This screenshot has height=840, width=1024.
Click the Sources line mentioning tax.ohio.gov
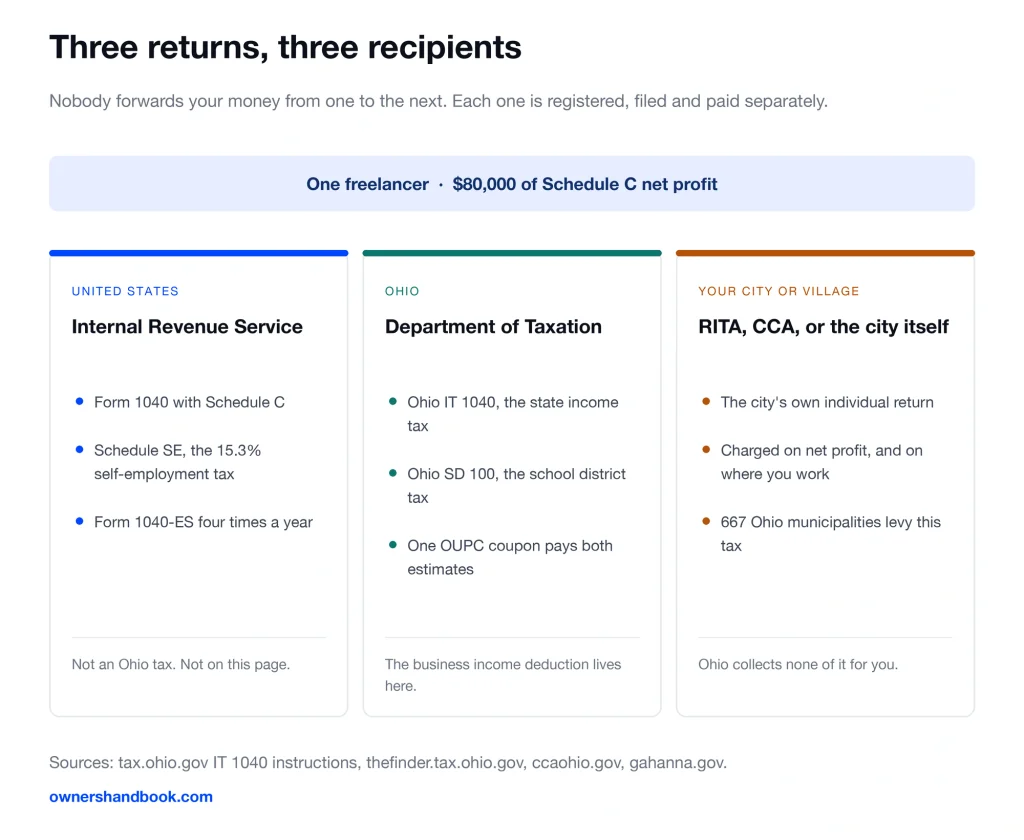pyautogui.click(x=388, y=762)
